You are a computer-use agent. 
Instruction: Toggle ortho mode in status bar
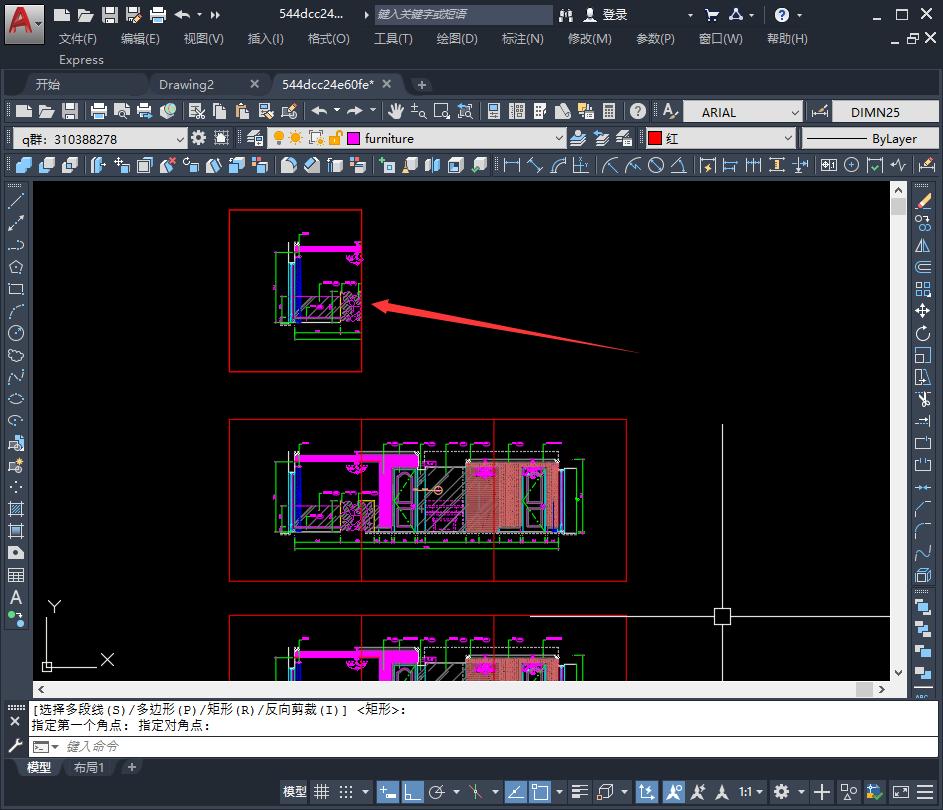pos(413,792)
